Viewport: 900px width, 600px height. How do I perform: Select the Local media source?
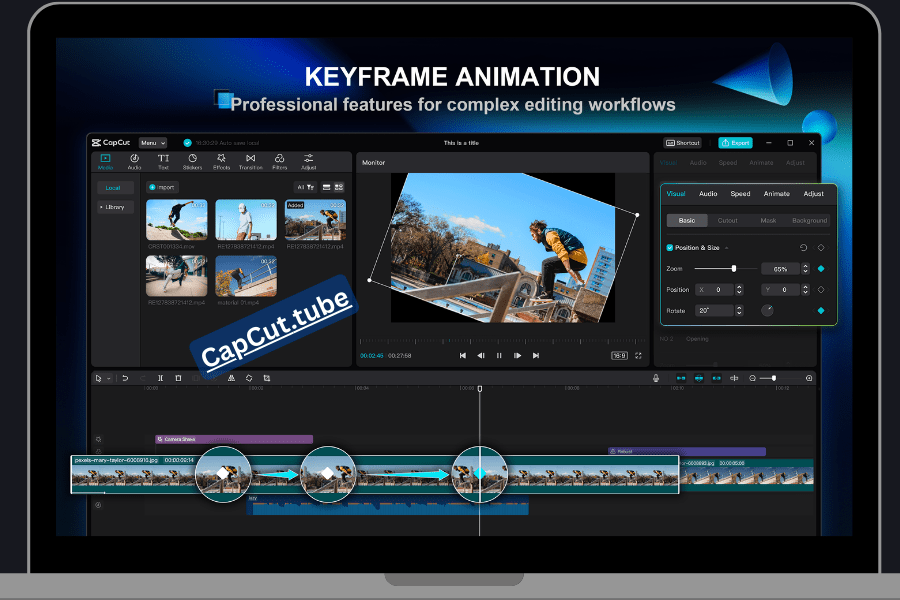click(x=115, y=188)
